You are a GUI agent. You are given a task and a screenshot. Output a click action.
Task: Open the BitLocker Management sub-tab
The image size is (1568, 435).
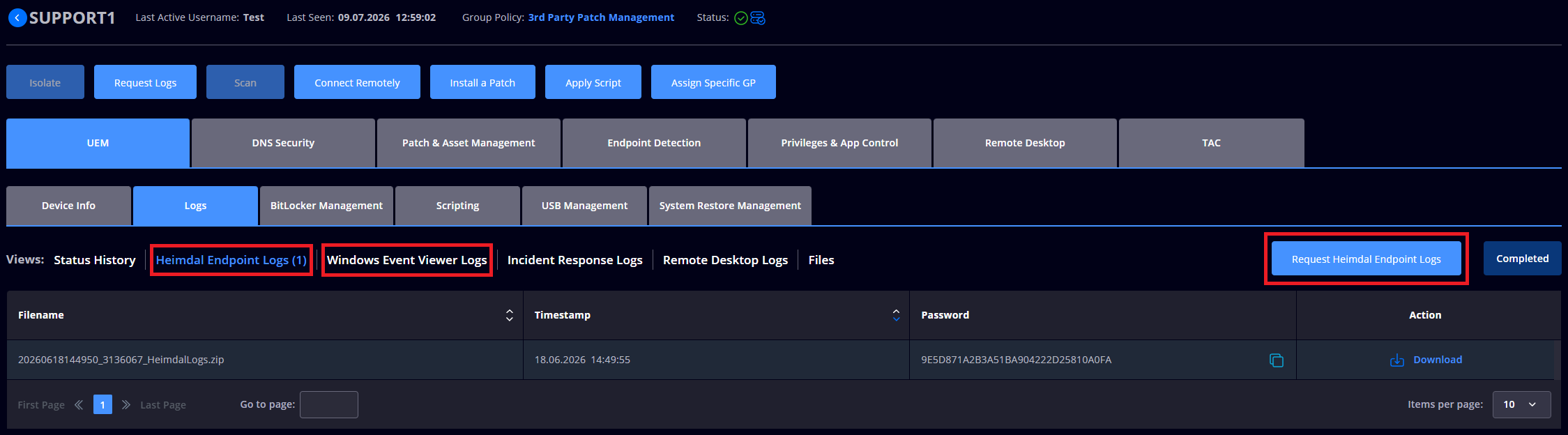pyautogui.click(x=326, y=206)
